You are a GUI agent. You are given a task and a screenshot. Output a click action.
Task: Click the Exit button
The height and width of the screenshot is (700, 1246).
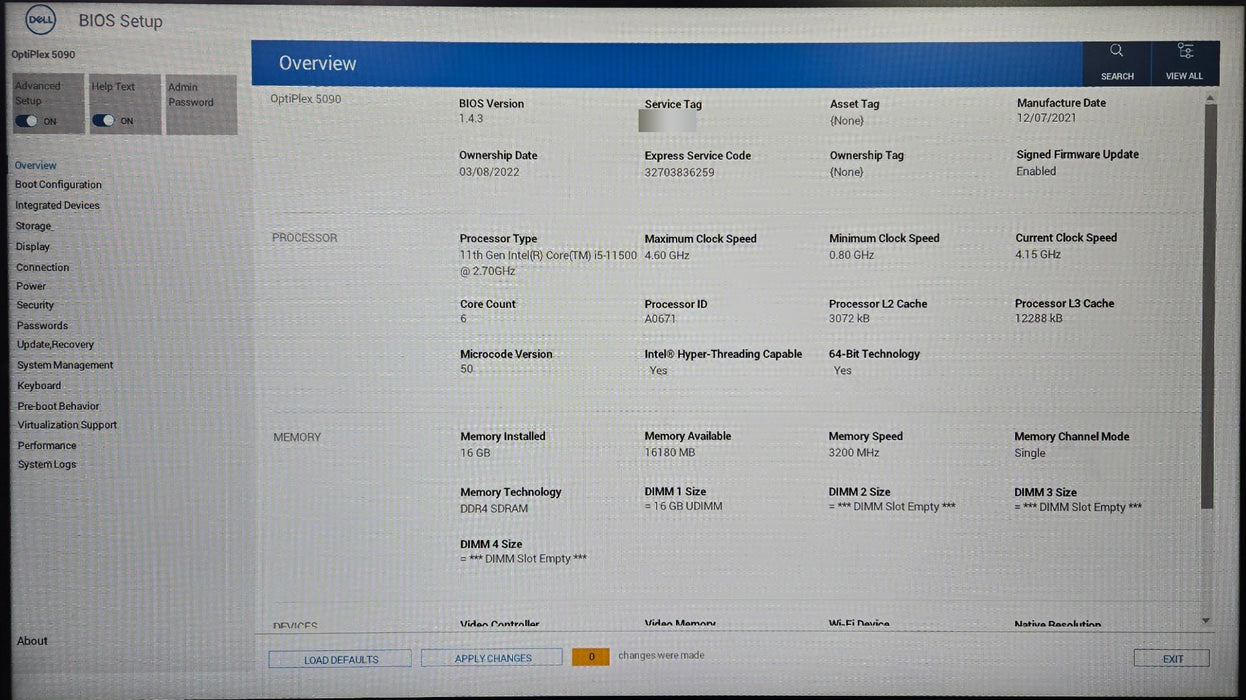coord(1172,658)
